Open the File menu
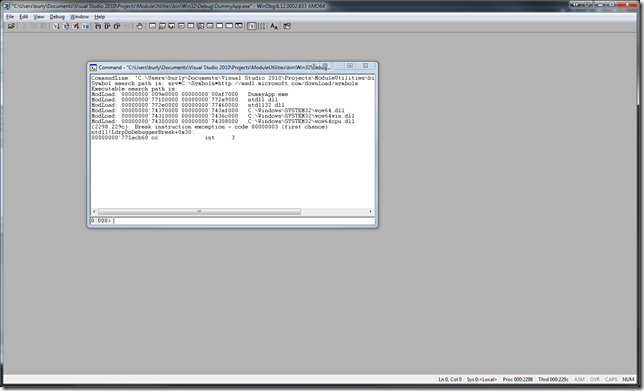This screenshot has width=644, height=391. (x=10, y=17)
